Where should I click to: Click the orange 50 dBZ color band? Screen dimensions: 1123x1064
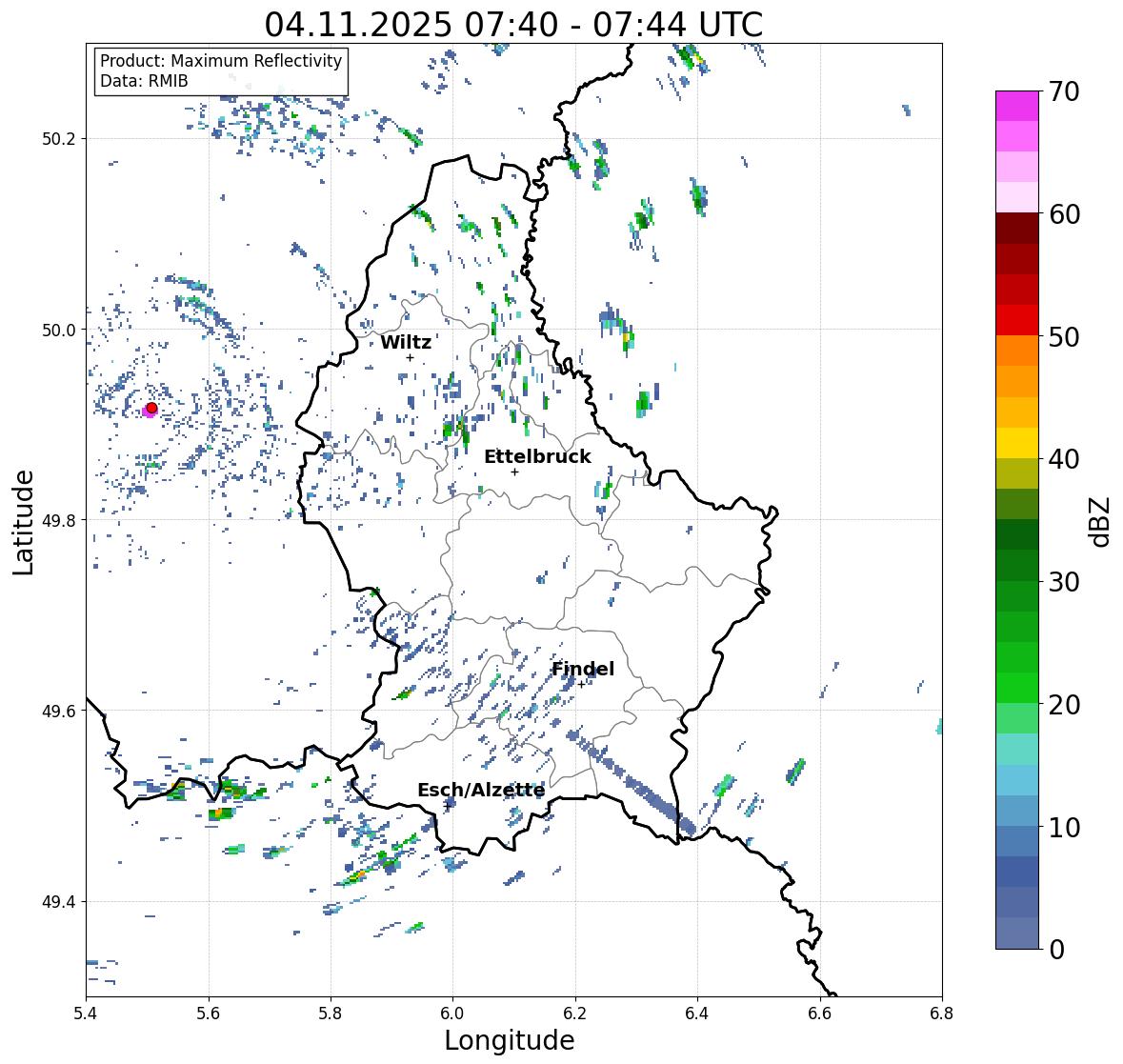point(1017,351)
